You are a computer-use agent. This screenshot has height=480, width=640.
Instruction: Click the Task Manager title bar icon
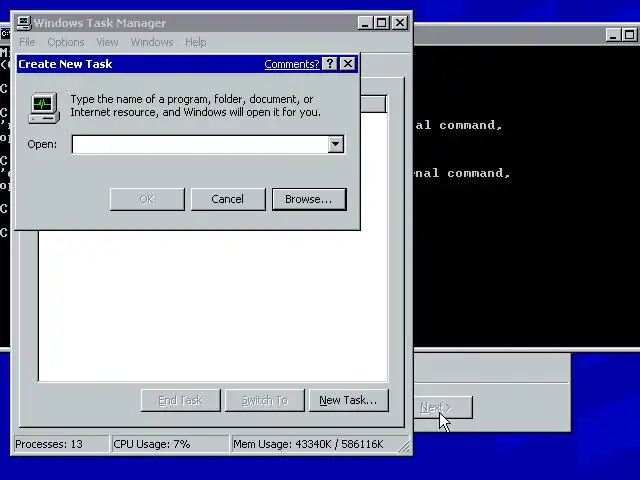[x=23, y=23]
